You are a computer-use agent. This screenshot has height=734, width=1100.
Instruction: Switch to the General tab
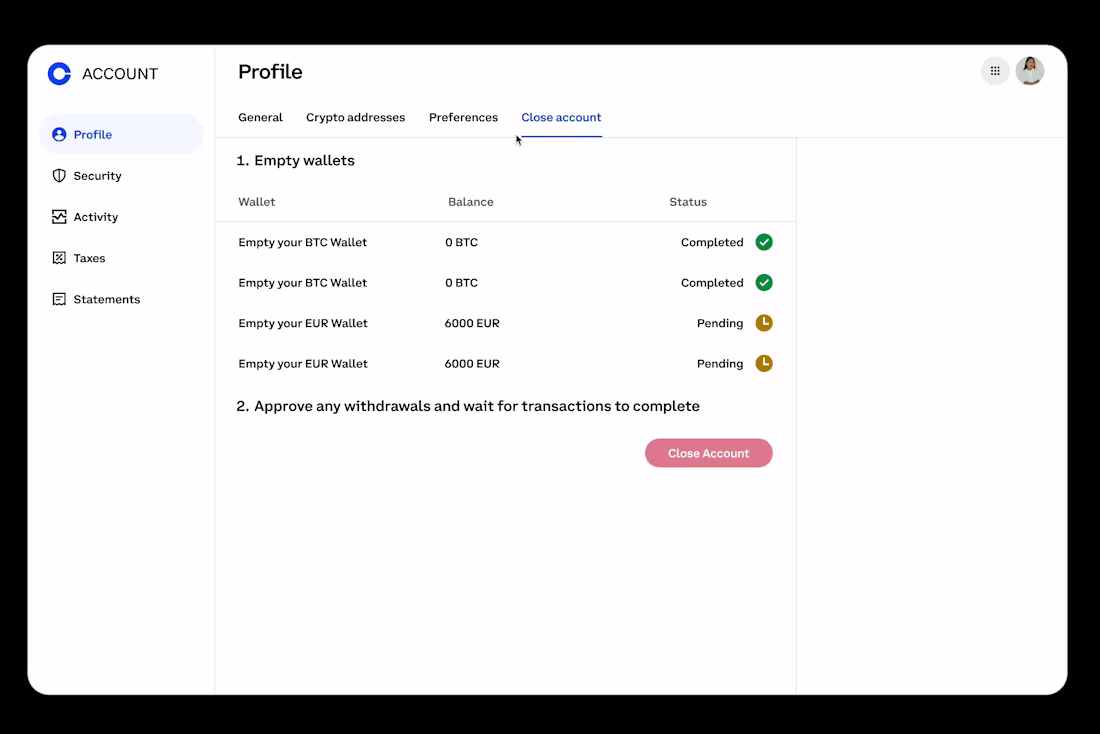(260, 117)
